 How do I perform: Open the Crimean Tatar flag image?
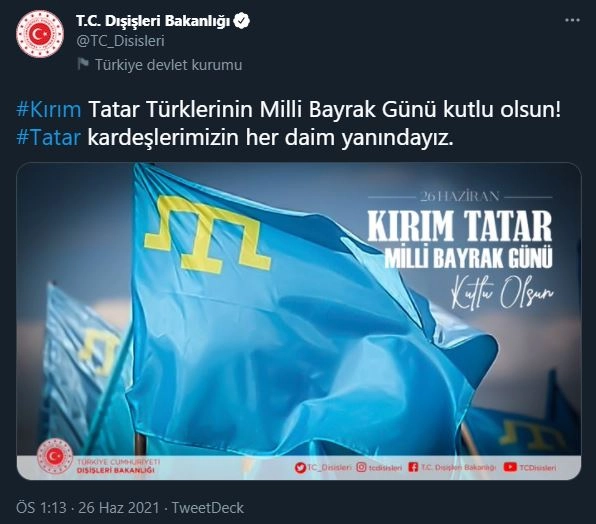pyautogui.click(x=299, y=321)
